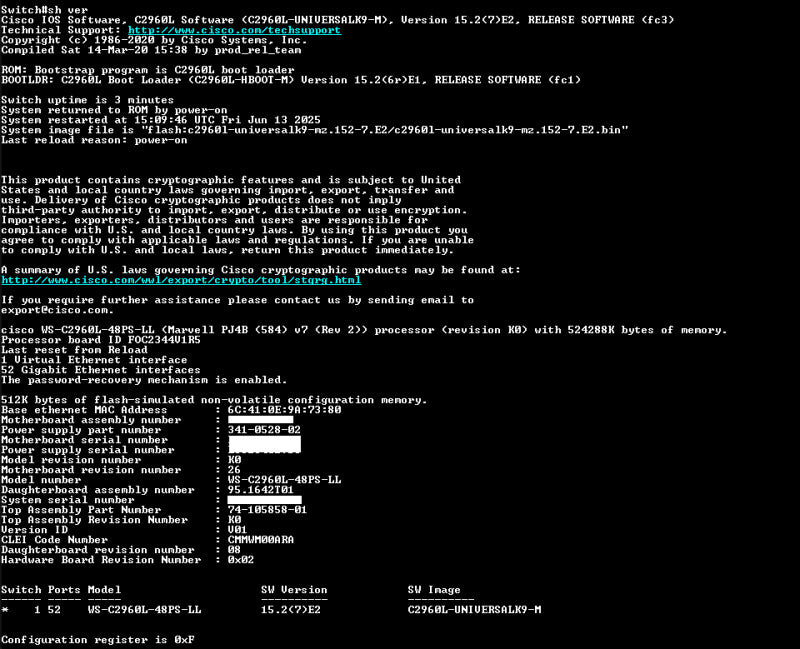Click 'Configuration register is 0xF' line
Screen dimensions: 800x649
pyautogui.click(x=97, y=640)
